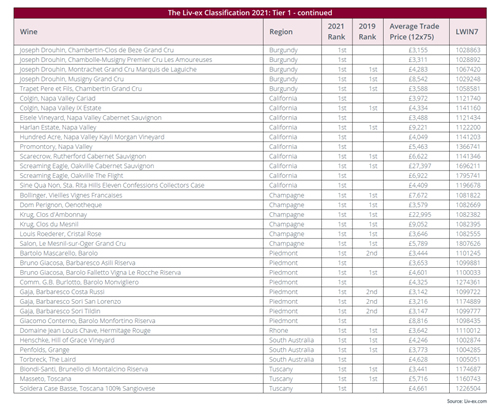Select 'Comm. G.B. Burlotto, Barolo Monvigliero'
The image size is (500, 417).
tap(79, 282)
